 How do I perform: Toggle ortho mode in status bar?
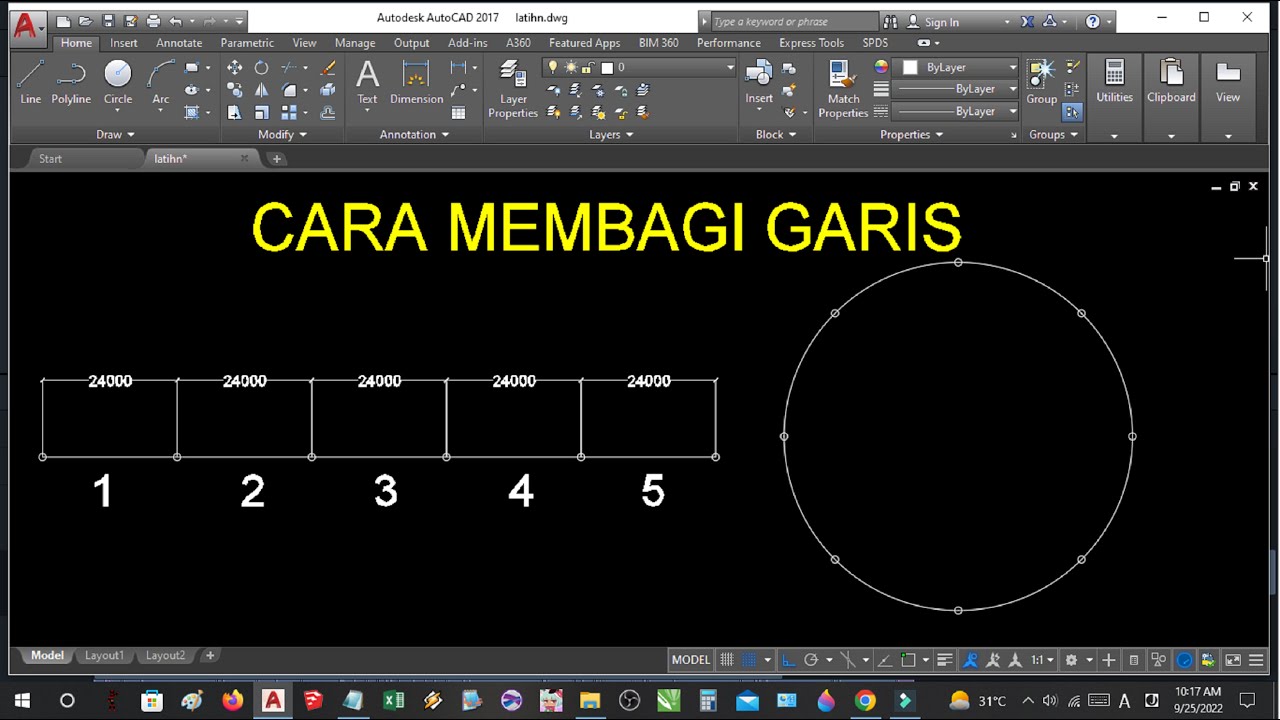pos(788,660)
